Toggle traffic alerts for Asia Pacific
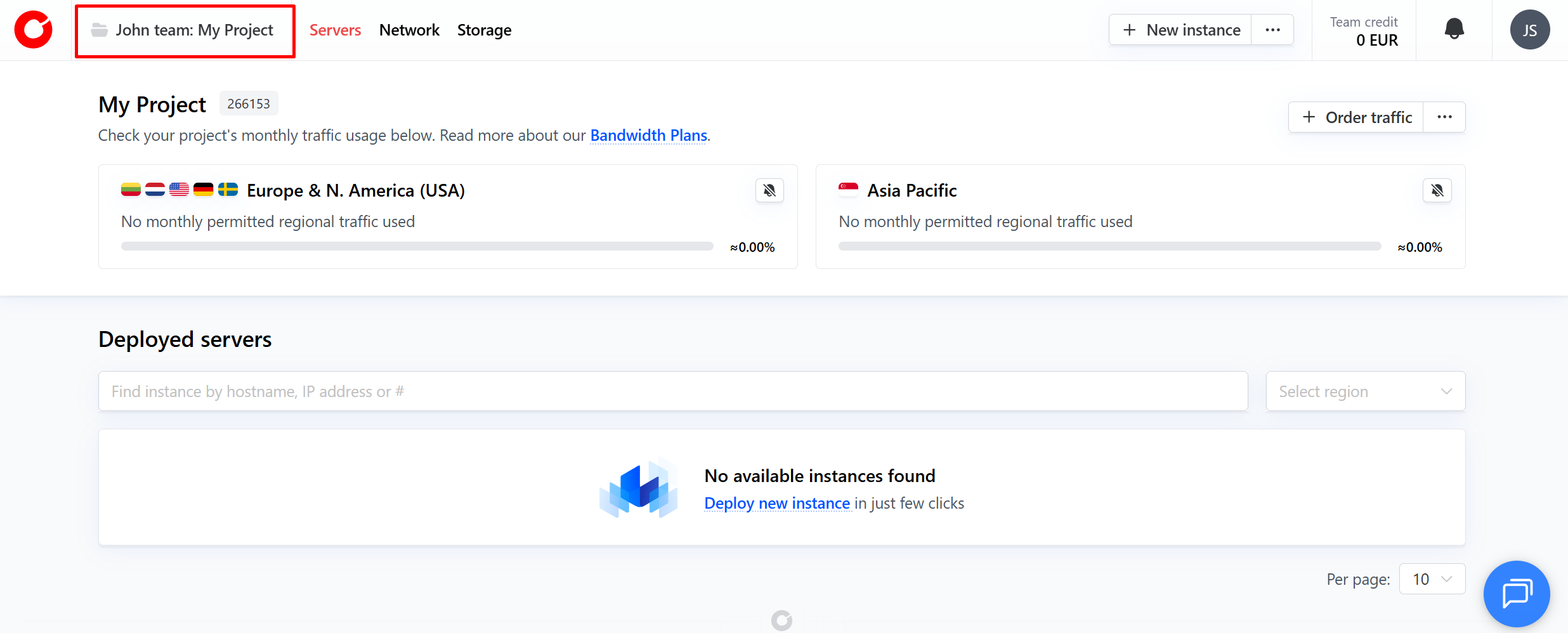 click(x=1437, y=190)
